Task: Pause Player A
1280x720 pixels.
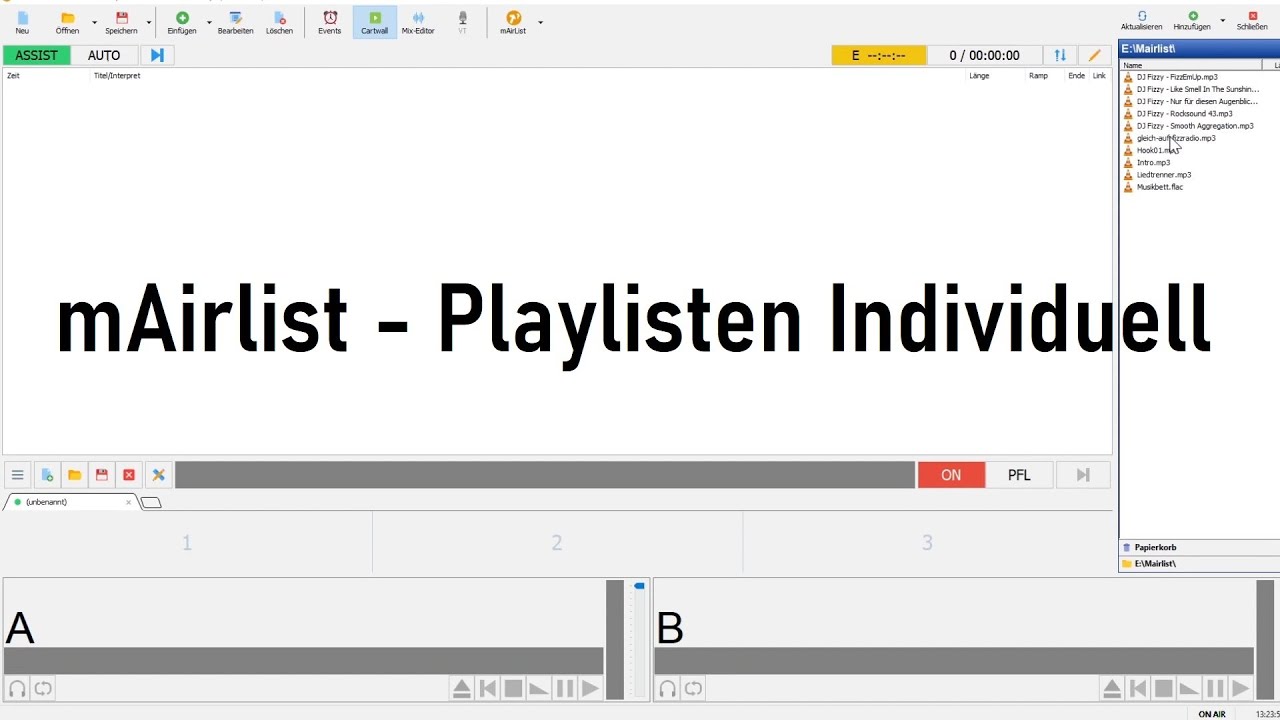Action: (x=565, y=688)
